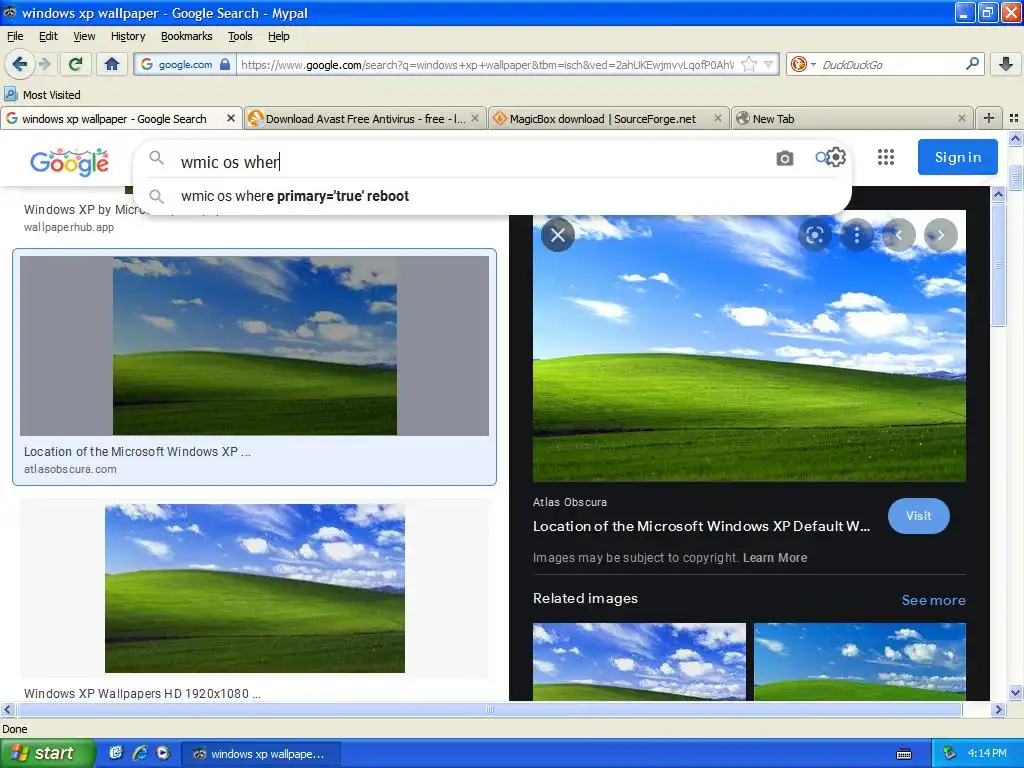This screenshot has height=768, width=1024.
Task: Open the first related image thumbnail
Action: (639, 662)
